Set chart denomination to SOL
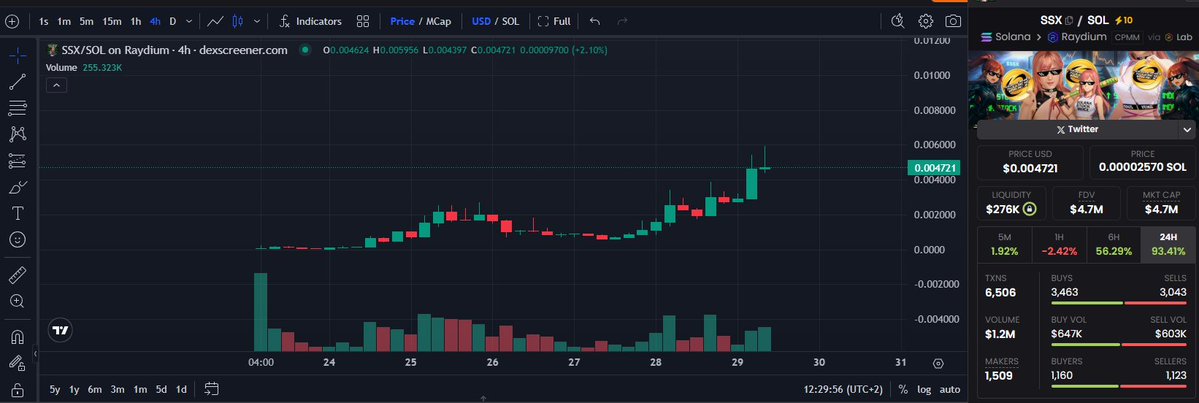The height and width of the screenshot is (403, 1199). (510, 21)
